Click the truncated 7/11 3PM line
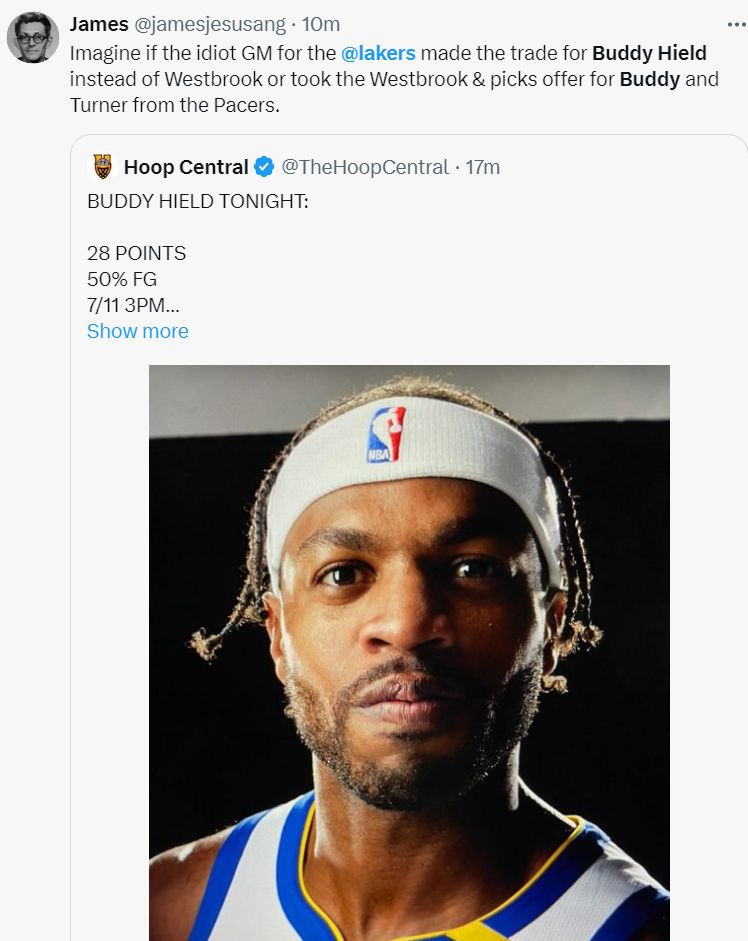Viewport: 748px width, 941px height. pyautogui.click(x=133, y=305)
